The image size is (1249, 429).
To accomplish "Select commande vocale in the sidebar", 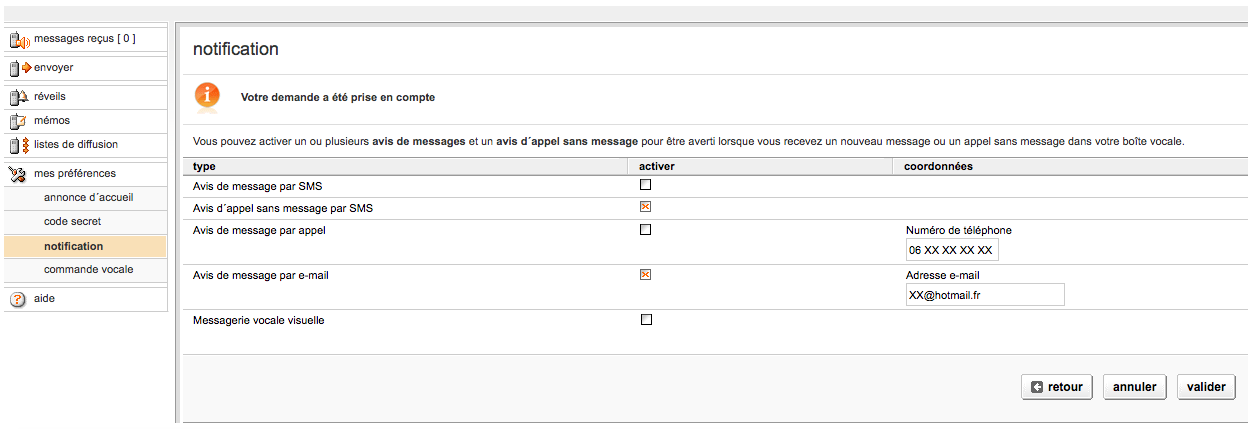I will pos(88,270).
